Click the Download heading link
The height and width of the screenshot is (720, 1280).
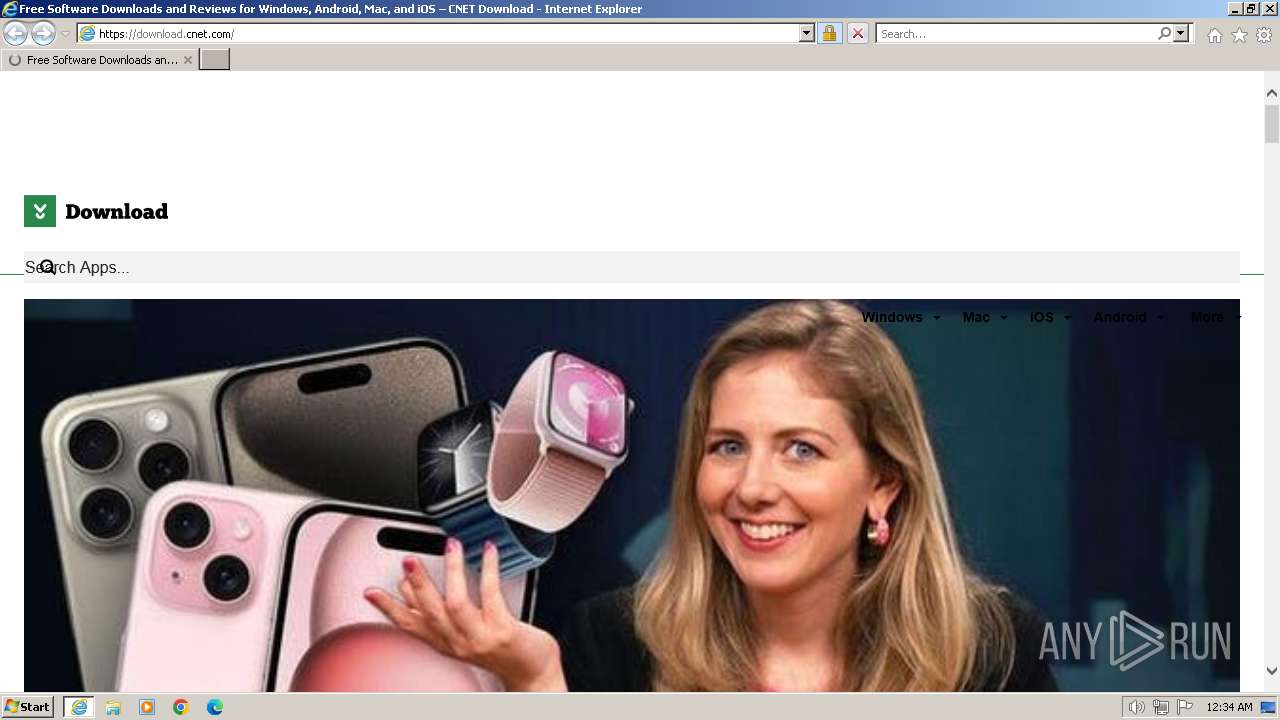point(116,211)
